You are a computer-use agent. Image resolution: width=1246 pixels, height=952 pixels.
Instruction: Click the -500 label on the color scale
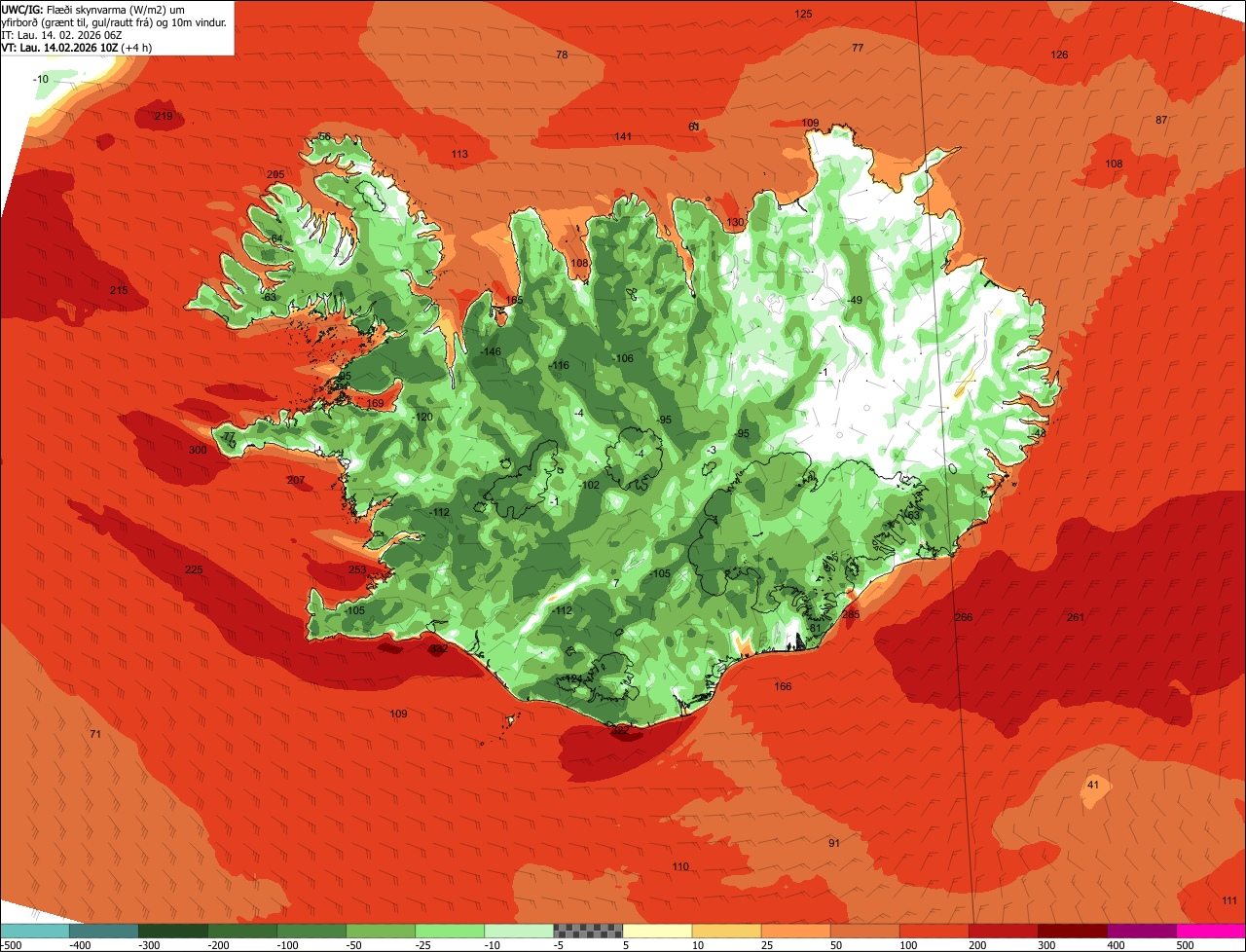[11, 945]
